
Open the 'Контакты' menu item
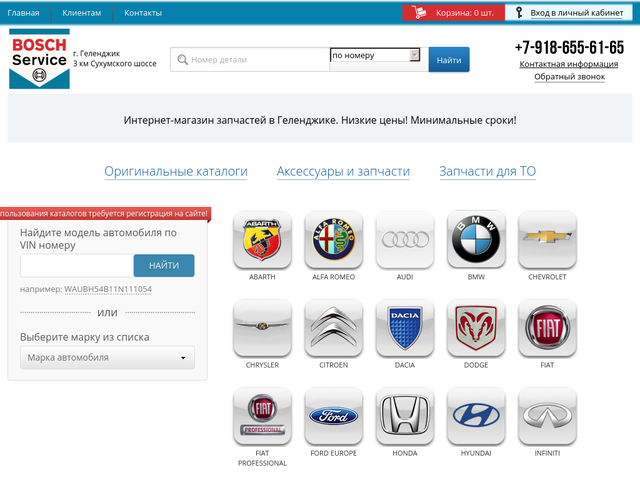point(143,13)
